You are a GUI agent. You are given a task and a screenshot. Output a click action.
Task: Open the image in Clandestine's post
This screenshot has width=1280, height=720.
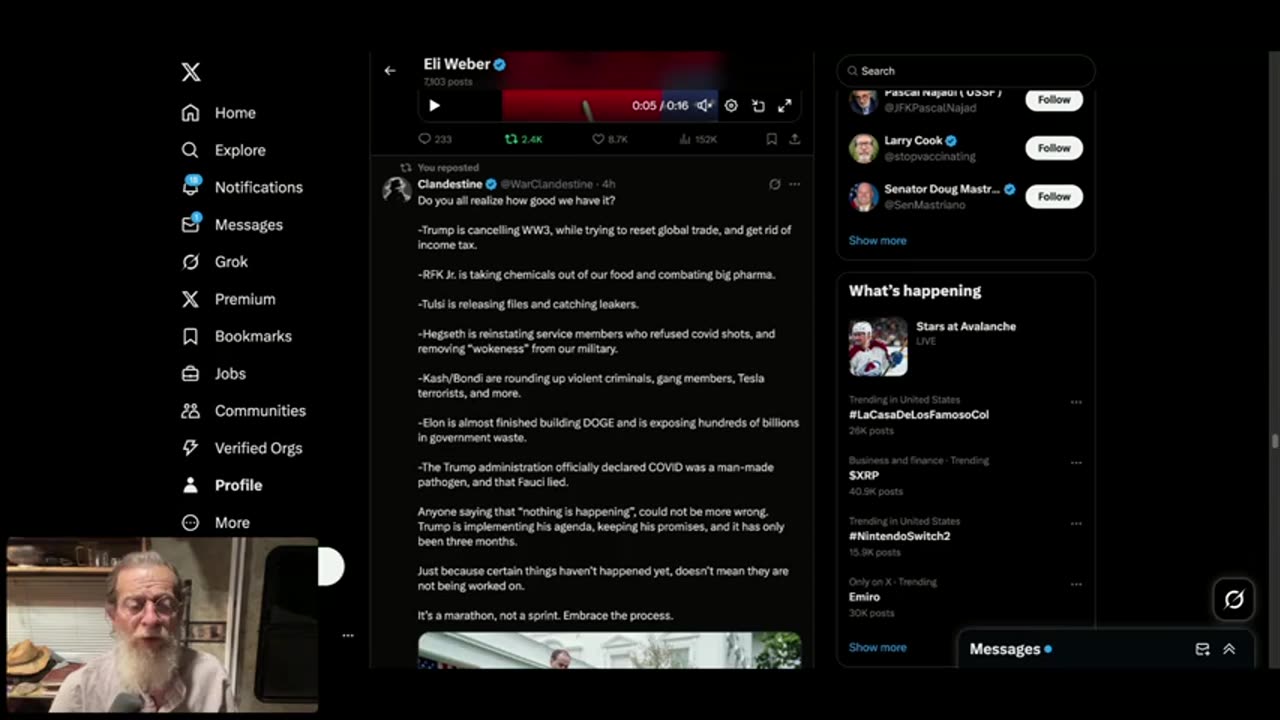[x=609, y=650]
